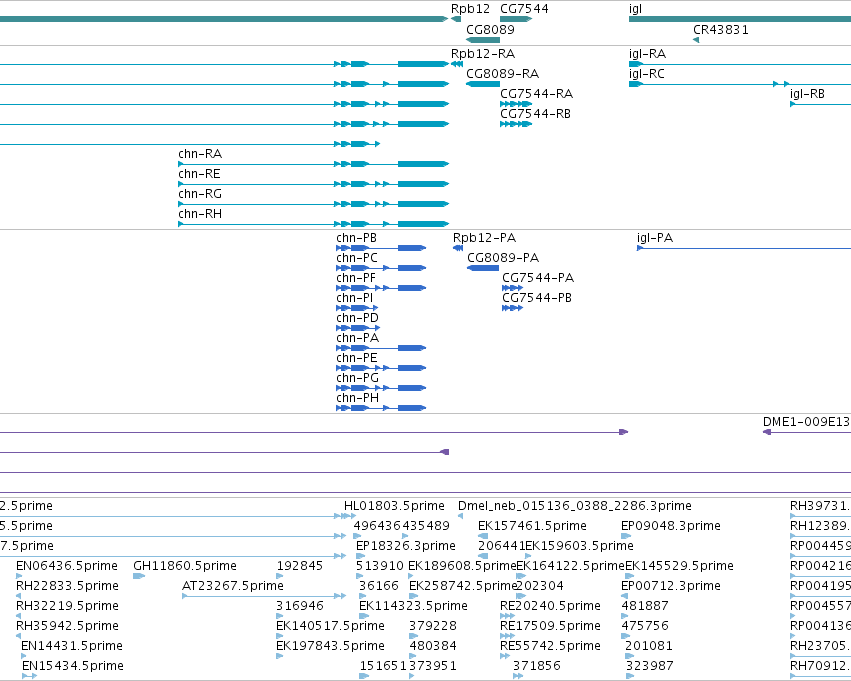Click the chn-PG protein label
851x681 pixels.
[357, 378]
